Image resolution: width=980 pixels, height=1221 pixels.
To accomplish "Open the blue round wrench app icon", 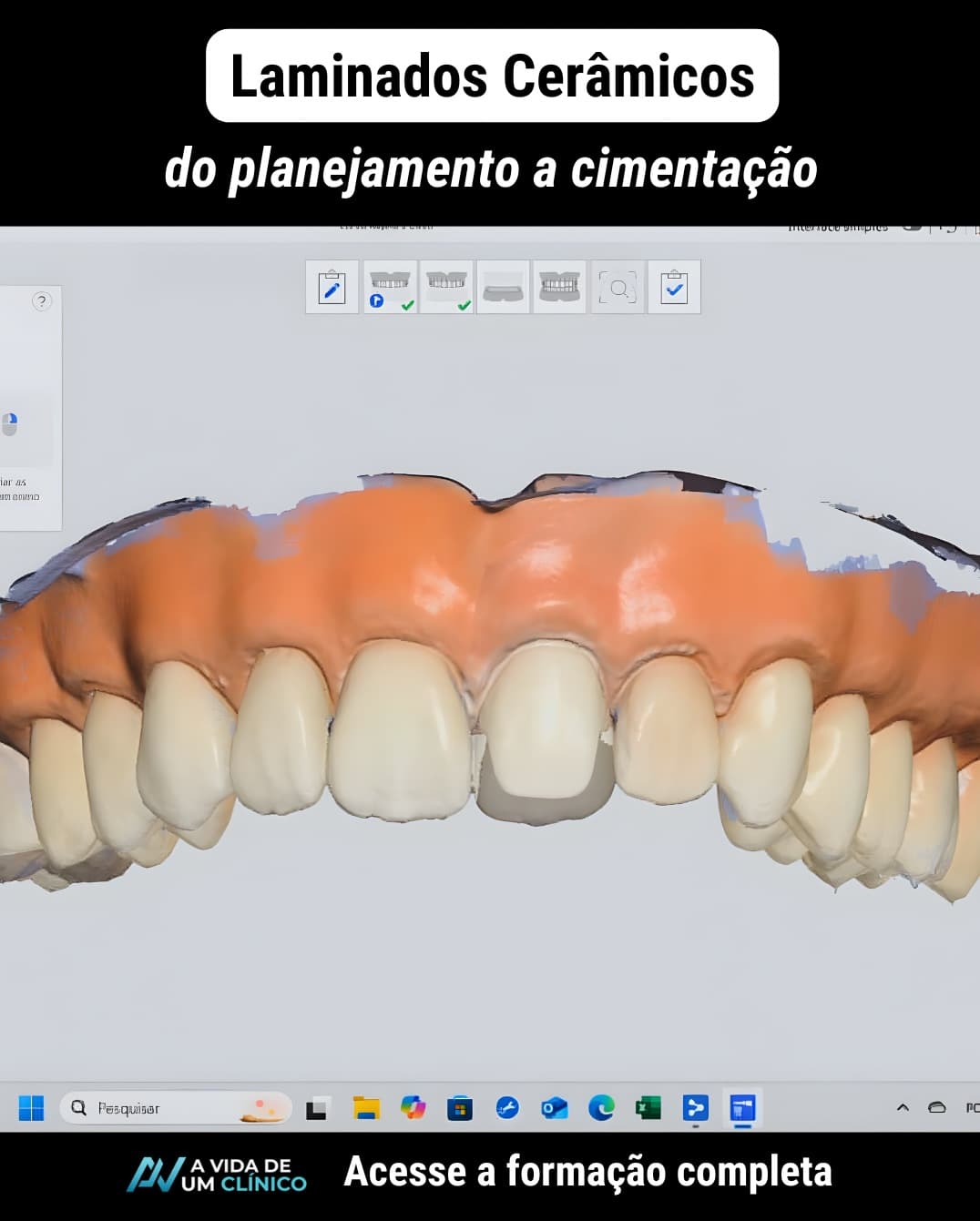I will pos(507,1108).
